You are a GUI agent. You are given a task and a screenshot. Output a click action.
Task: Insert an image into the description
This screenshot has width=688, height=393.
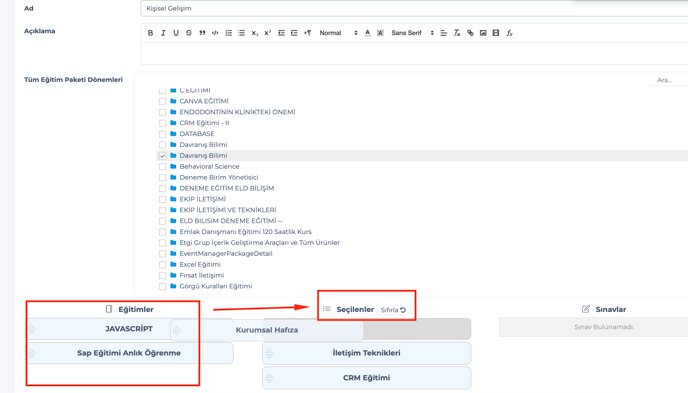[x=483, y=33]
